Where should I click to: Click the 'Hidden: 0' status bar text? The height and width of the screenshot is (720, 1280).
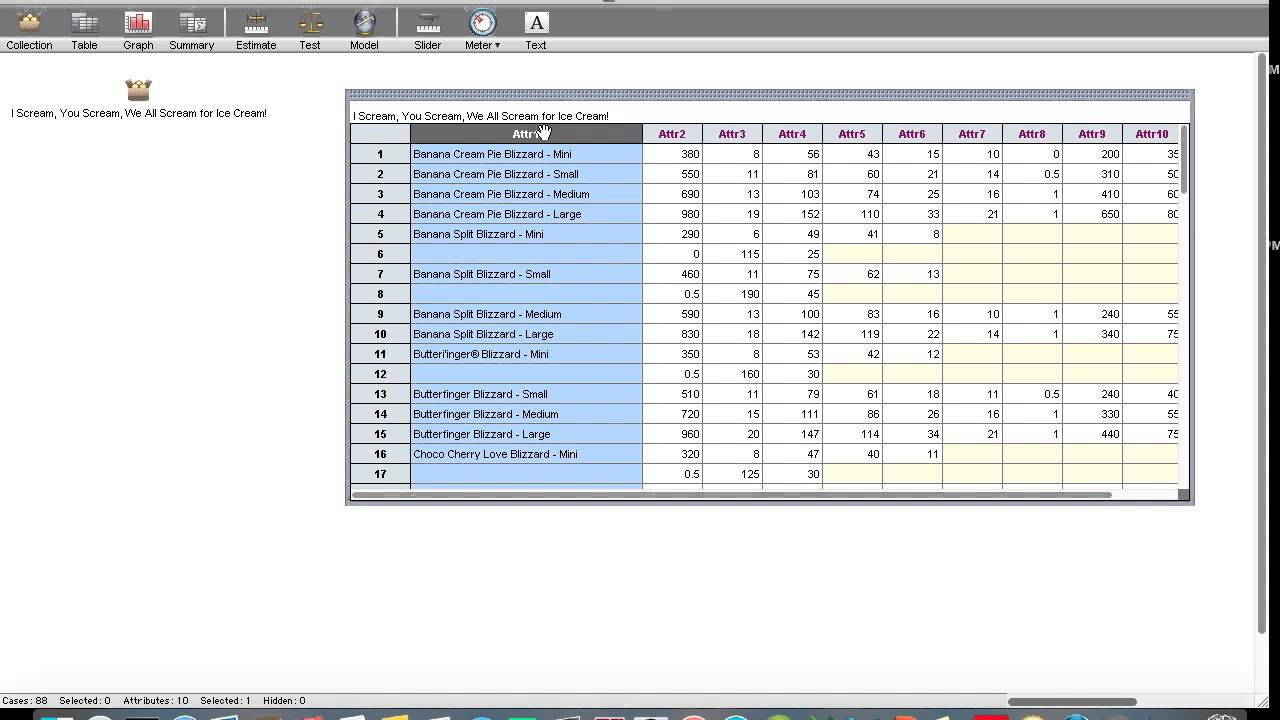[x=287, y=701]
